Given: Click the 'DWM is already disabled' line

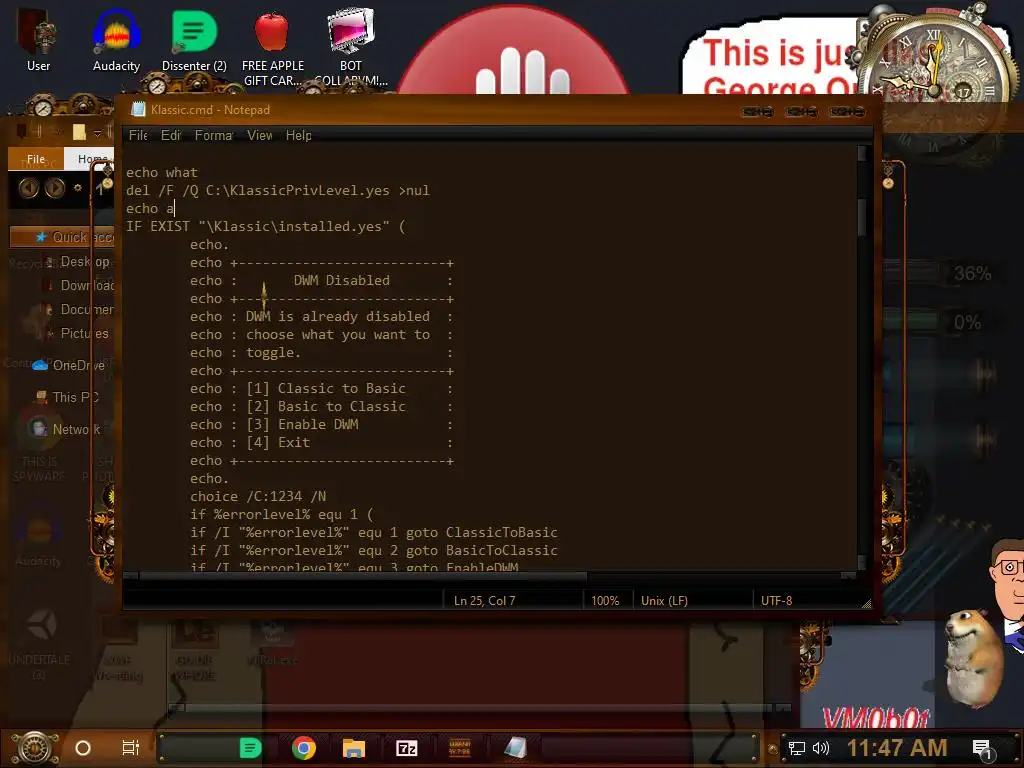Looking at the screenshot, I should (x=321, y=317).
